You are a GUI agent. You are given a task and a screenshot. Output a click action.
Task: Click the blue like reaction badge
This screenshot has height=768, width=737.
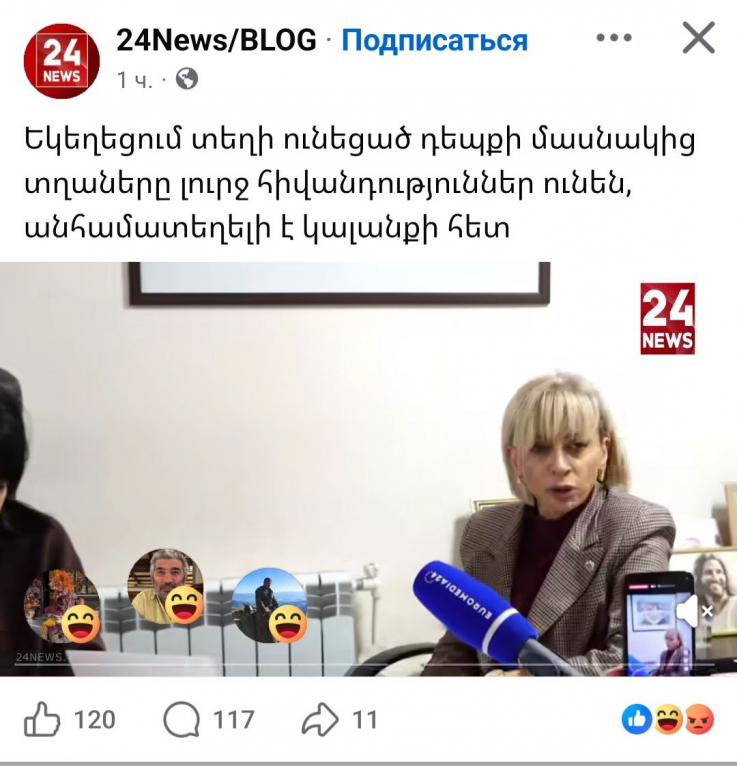637,720
